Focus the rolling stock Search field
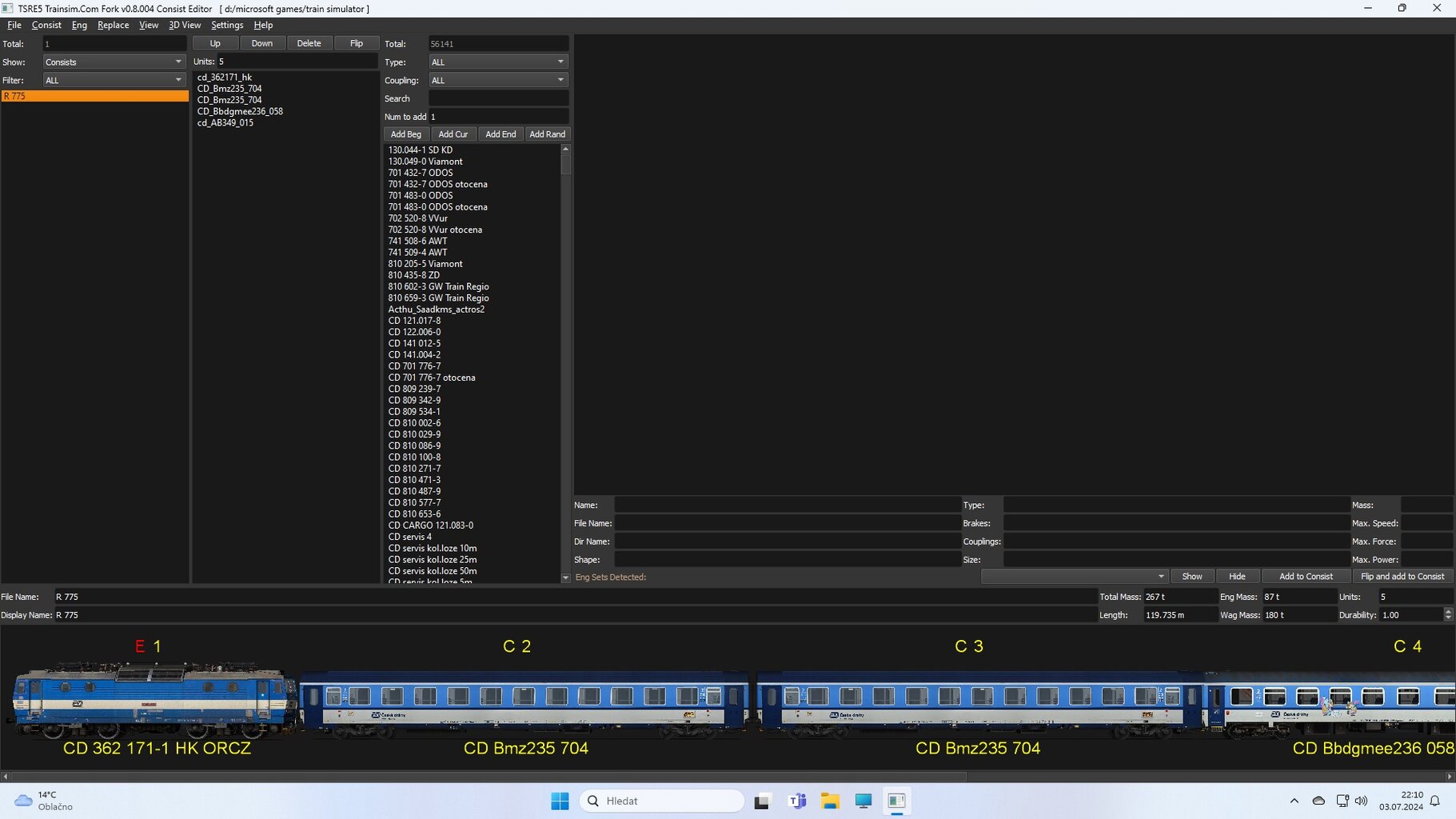Viewport: 1456px width, 819px height. (x=498, y=98)
